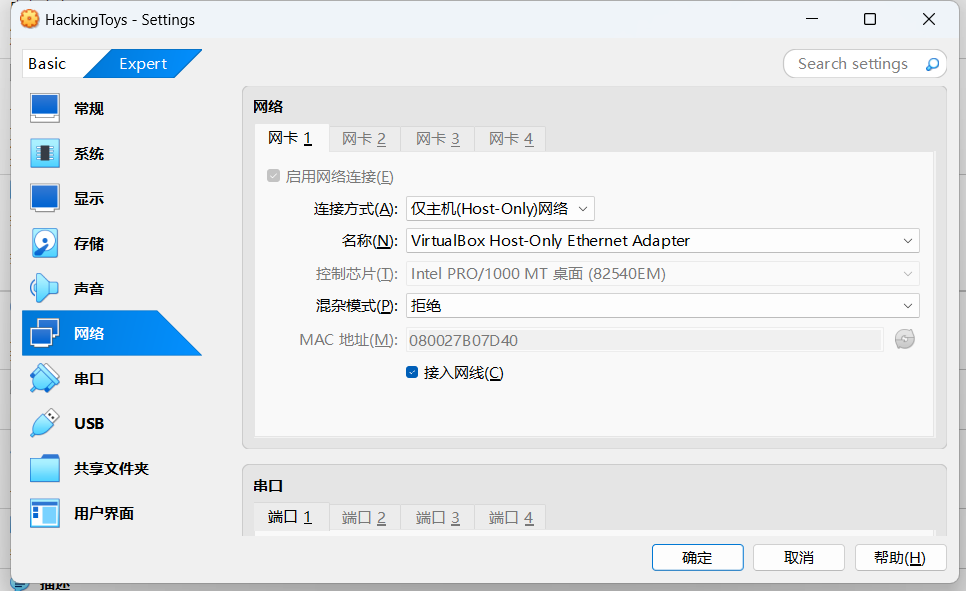The height and width of the screenshot is (591, 966).
Task: Switch to the Basic tab
Action: tap(47, 64)
